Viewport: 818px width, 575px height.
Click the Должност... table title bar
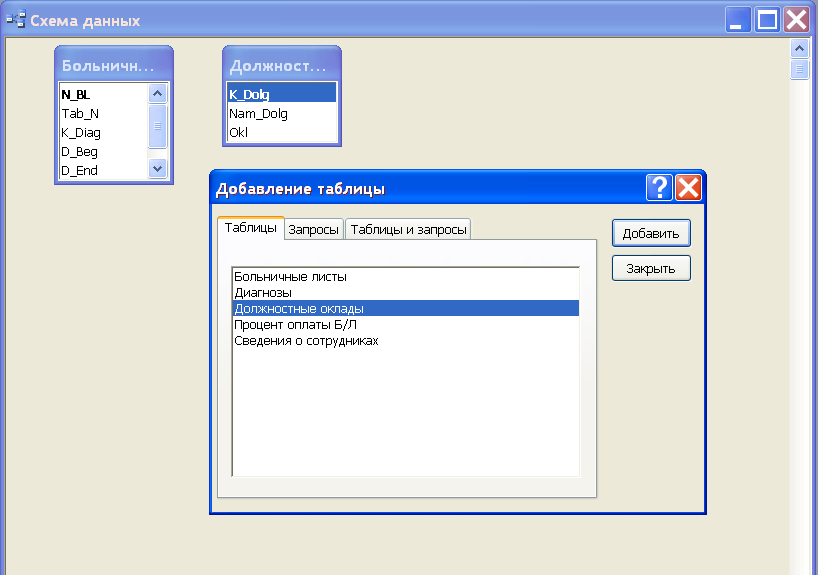tap(282, 65)
